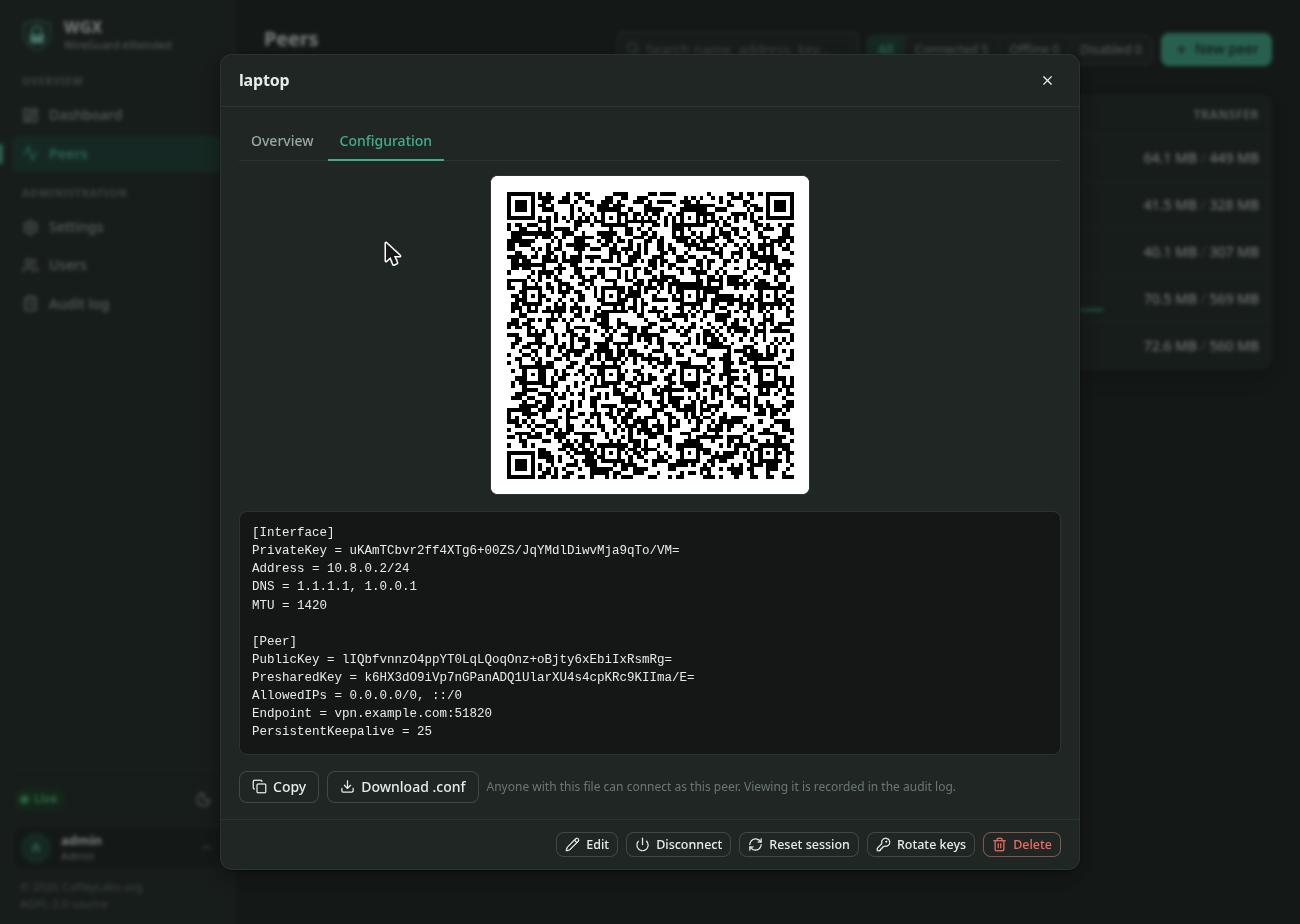
Task: Copy the peer configuration
Action: (279, 787)
